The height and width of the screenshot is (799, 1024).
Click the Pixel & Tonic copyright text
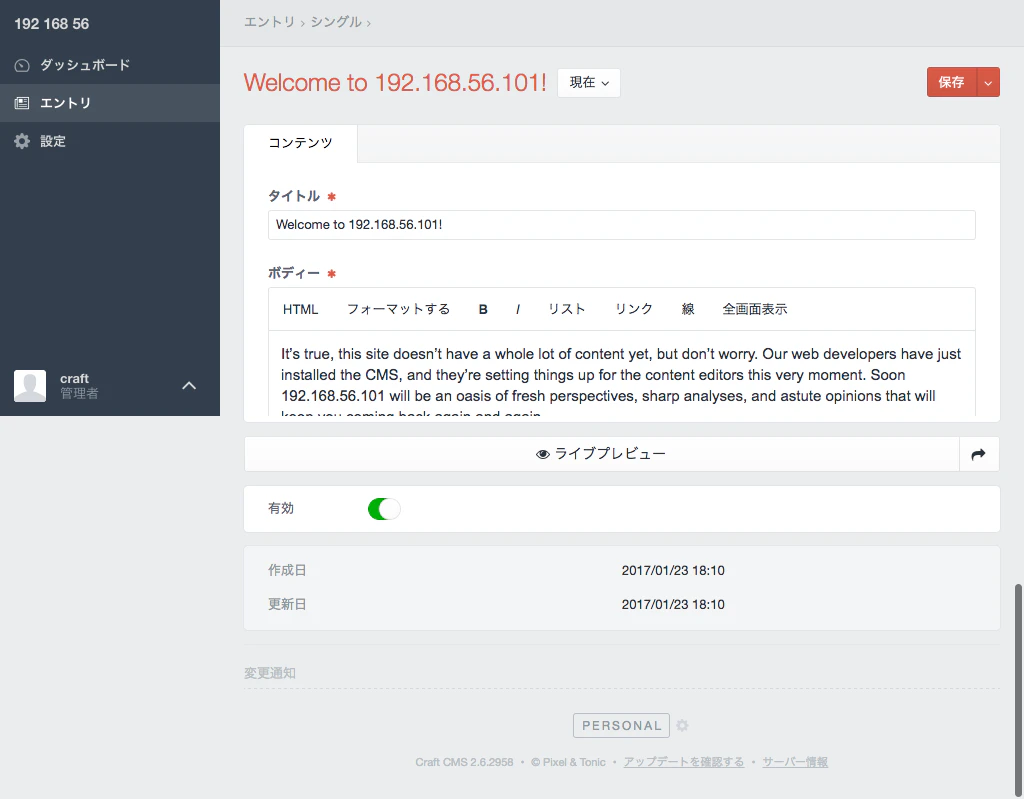tap(568, 762)
